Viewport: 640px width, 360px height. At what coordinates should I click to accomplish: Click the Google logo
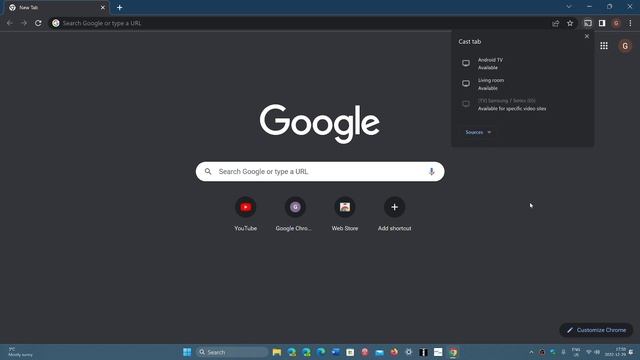click(x=320, y=124)
